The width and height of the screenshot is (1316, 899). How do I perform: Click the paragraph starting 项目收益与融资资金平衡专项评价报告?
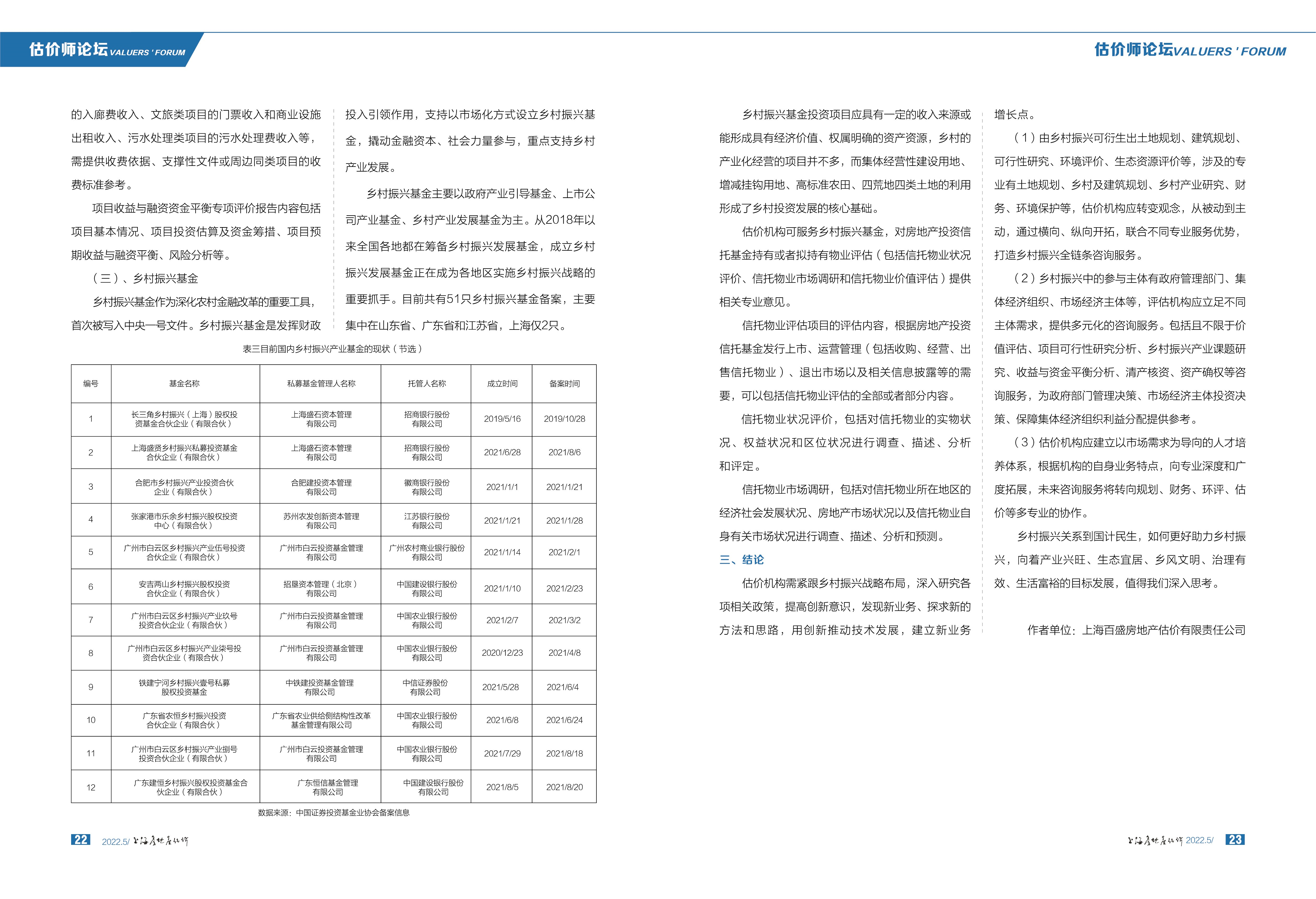tap(196, 232)
